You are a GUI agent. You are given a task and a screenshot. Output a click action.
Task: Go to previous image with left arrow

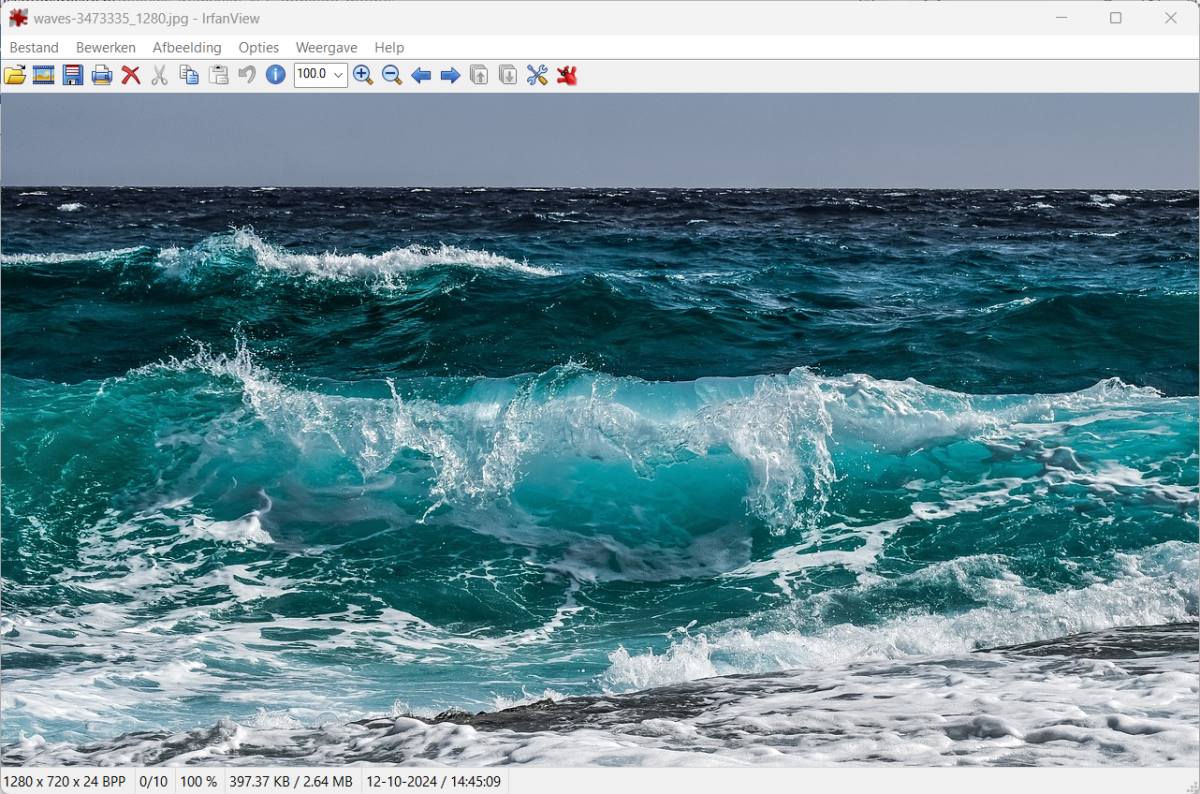pos(421,75)
